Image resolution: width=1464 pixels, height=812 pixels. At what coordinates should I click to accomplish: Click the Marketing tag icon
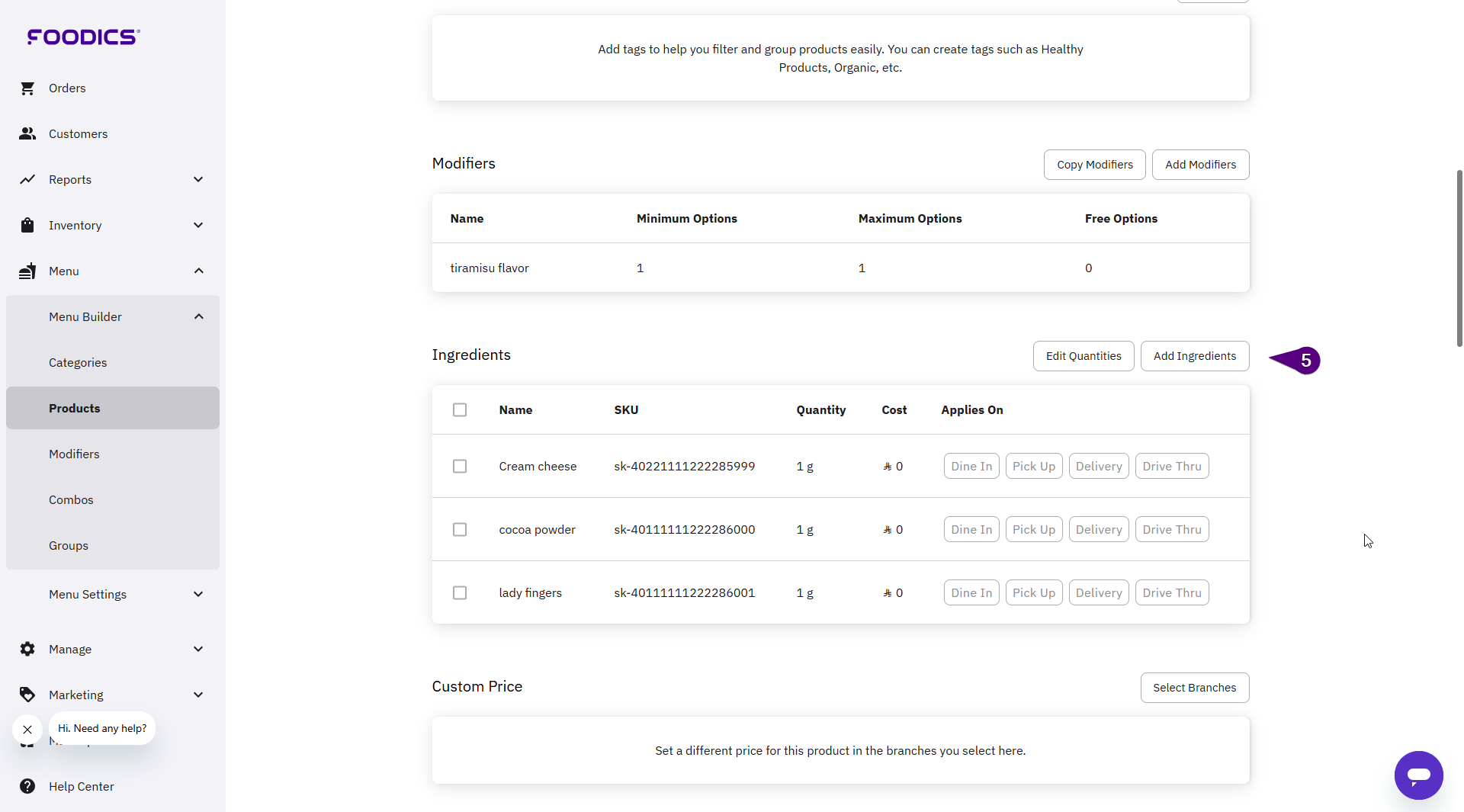tap(27, 695)
